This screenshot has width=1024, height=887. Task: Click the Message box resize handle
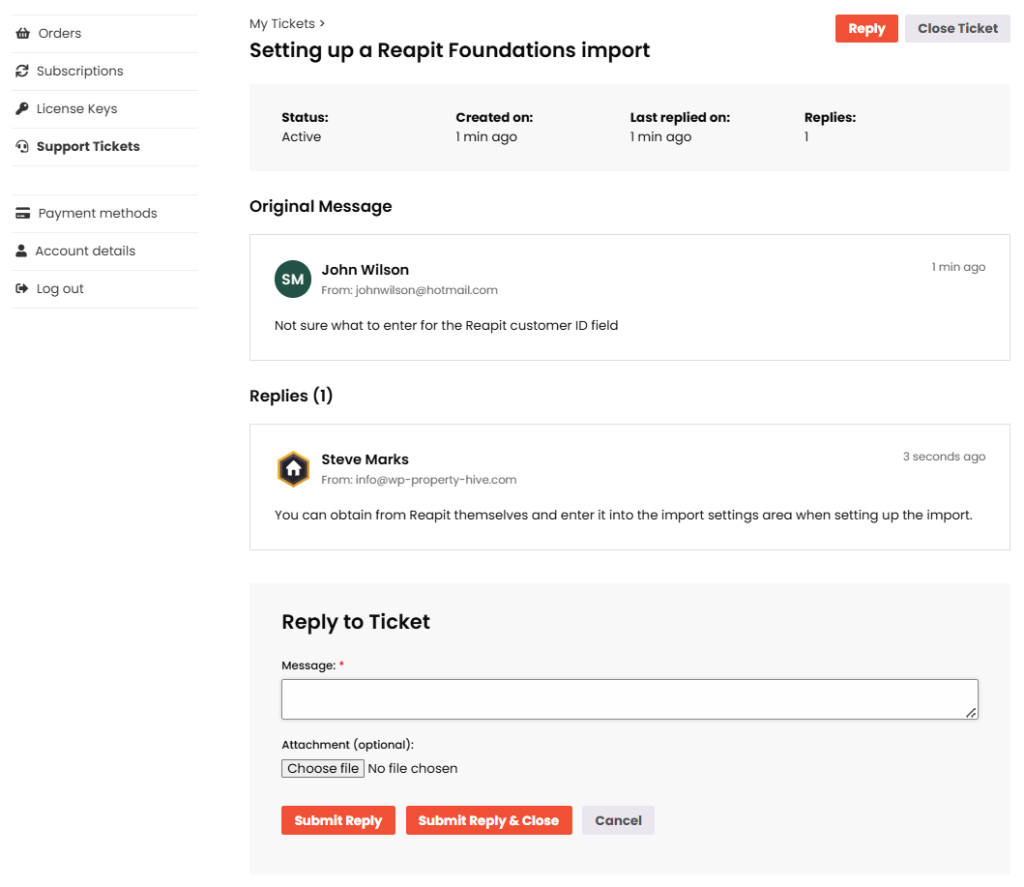[971, 713]
